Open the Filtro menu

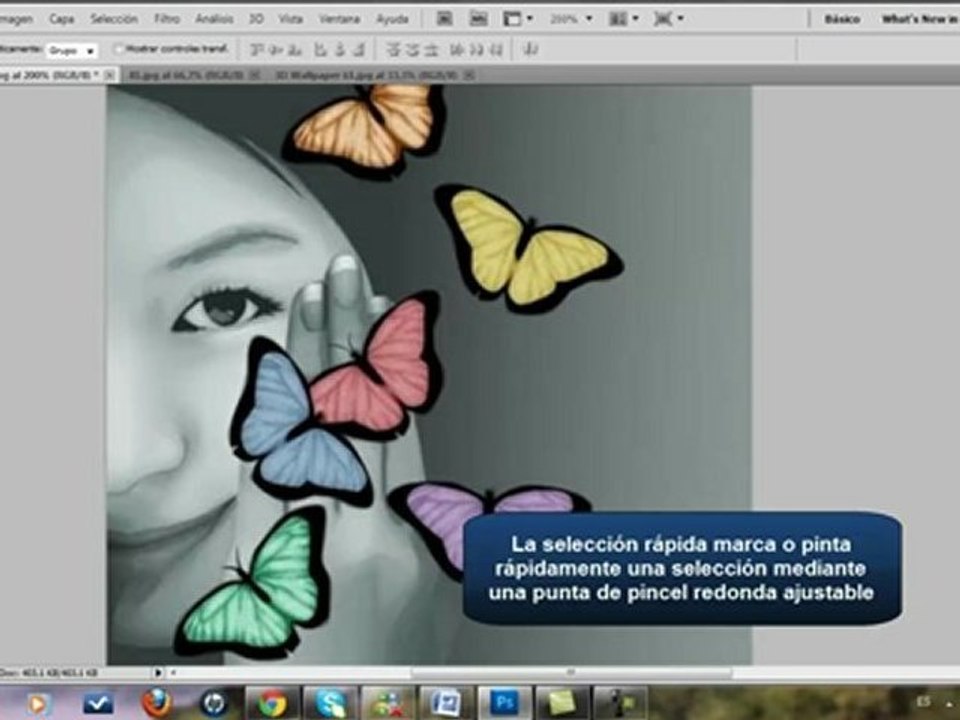[167, 19]
